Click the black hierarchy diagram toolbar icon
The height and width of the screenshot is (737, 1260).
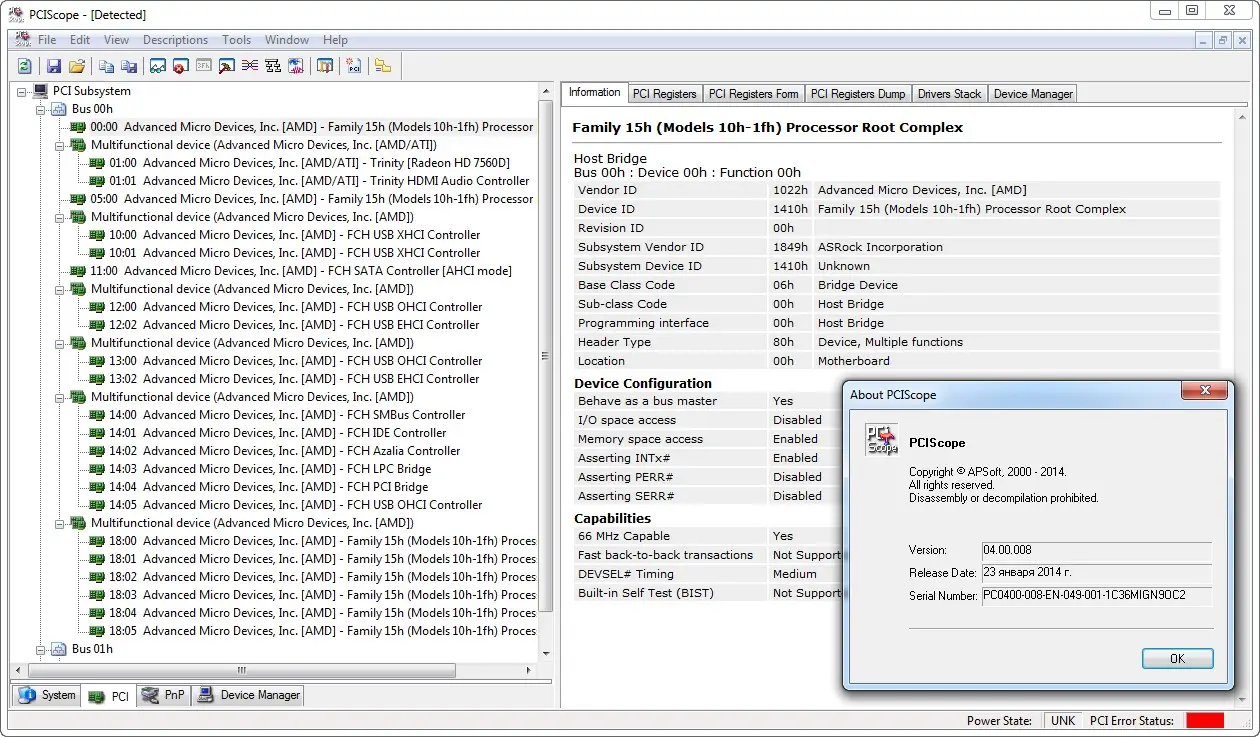[x=273, y=66]
